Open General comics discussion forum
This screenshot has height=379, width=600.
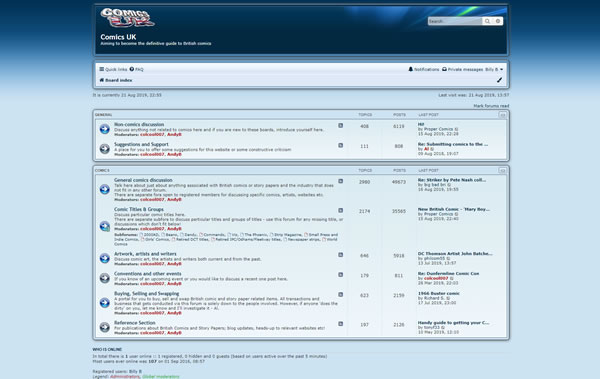[x=143, y=180]
